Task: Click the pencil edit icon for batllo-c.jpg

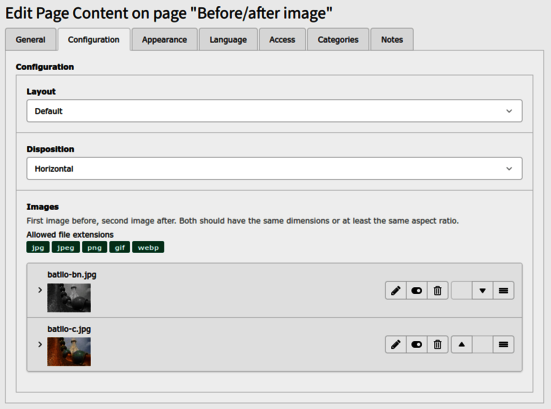Action: [396, 345]
